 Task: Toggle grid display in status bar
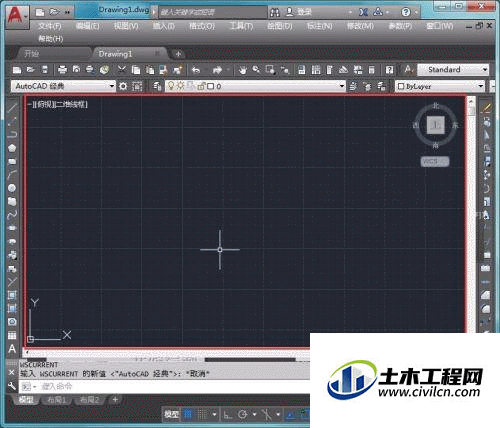coord(188,414)
